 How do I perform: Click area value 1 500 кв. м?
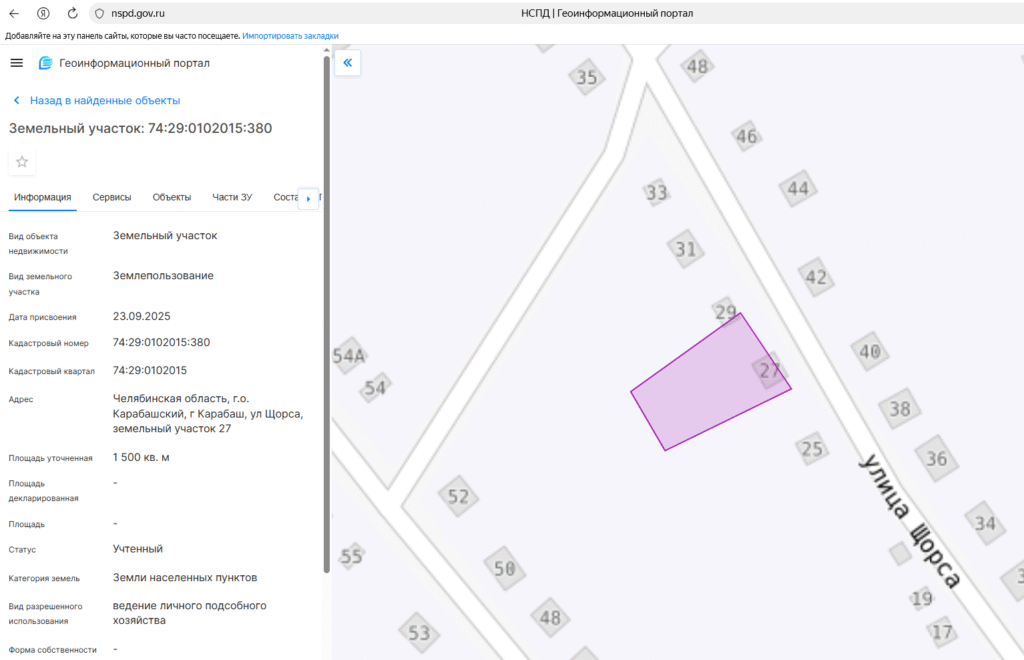(141, 457)
